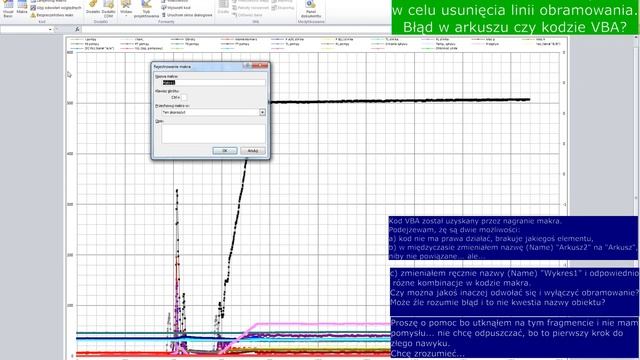The width and height of the screenshot is (640, 360).
Task: Open Bezpieczeństwo makr settings
Action: tap(52, 15)
